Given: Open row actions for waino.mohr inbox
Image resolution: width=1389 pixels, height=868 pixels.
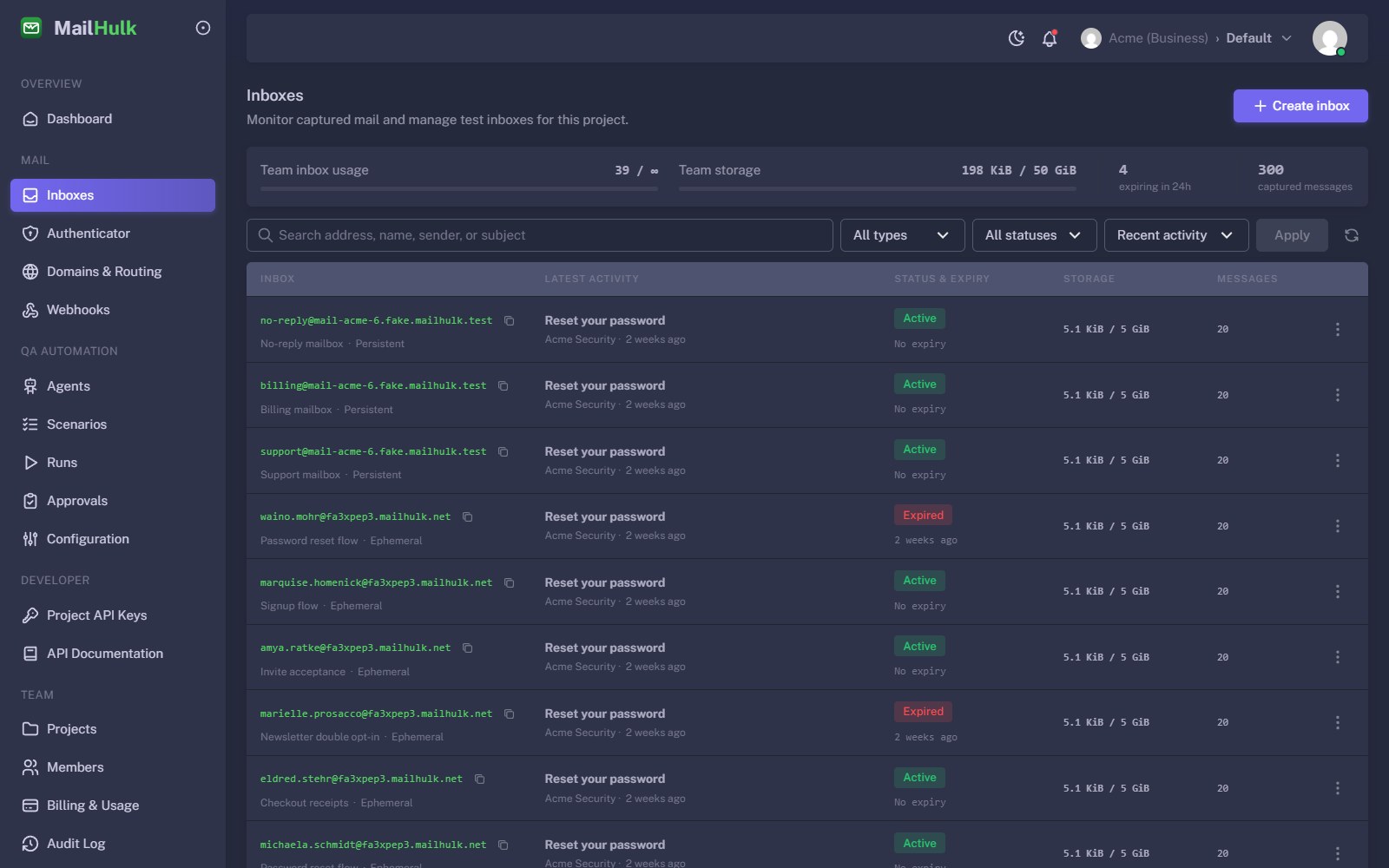Looking at the screenshot, I should coord(1338,526).
